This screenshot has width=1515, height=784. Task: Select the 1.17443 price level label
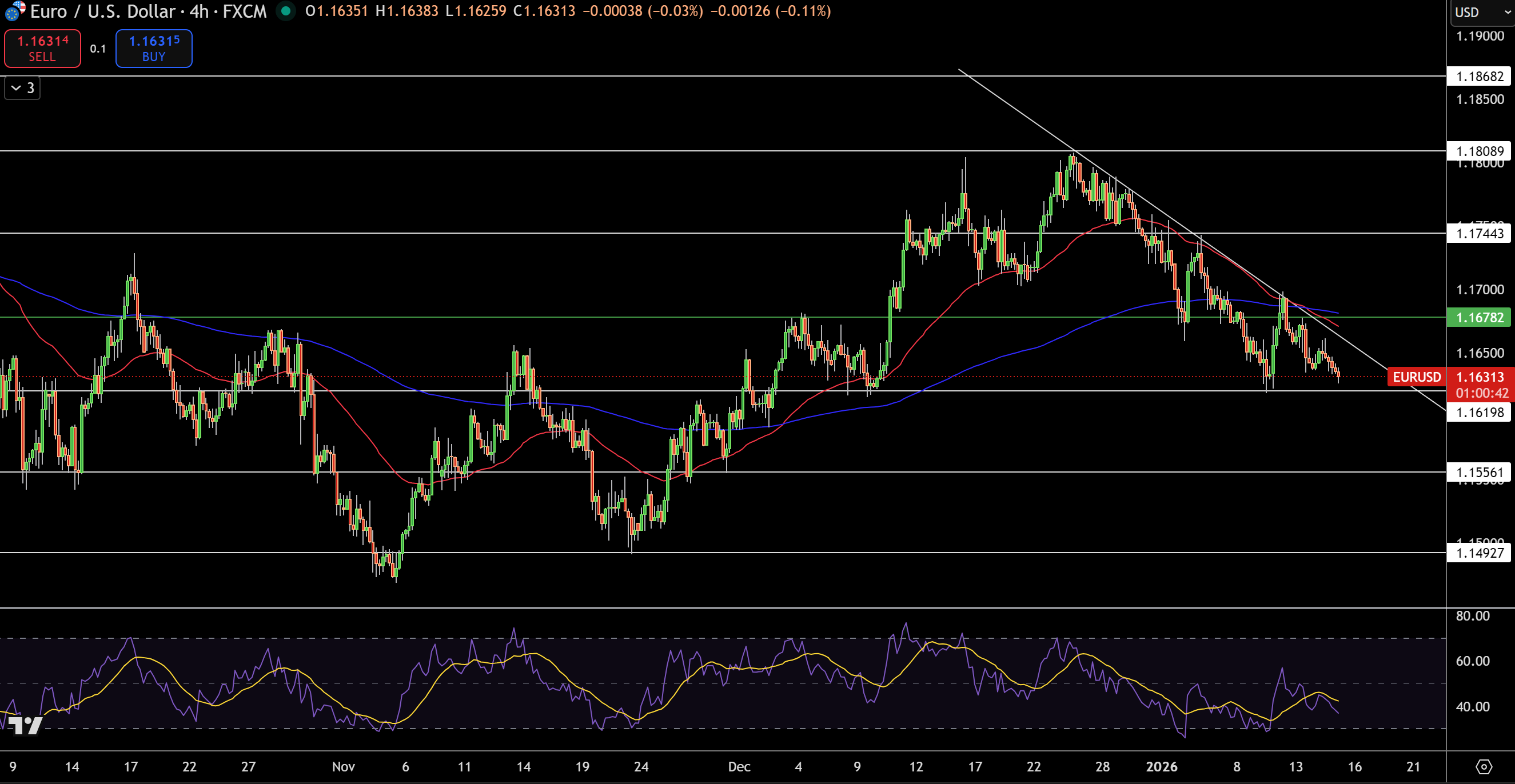tap(1479, 233)
